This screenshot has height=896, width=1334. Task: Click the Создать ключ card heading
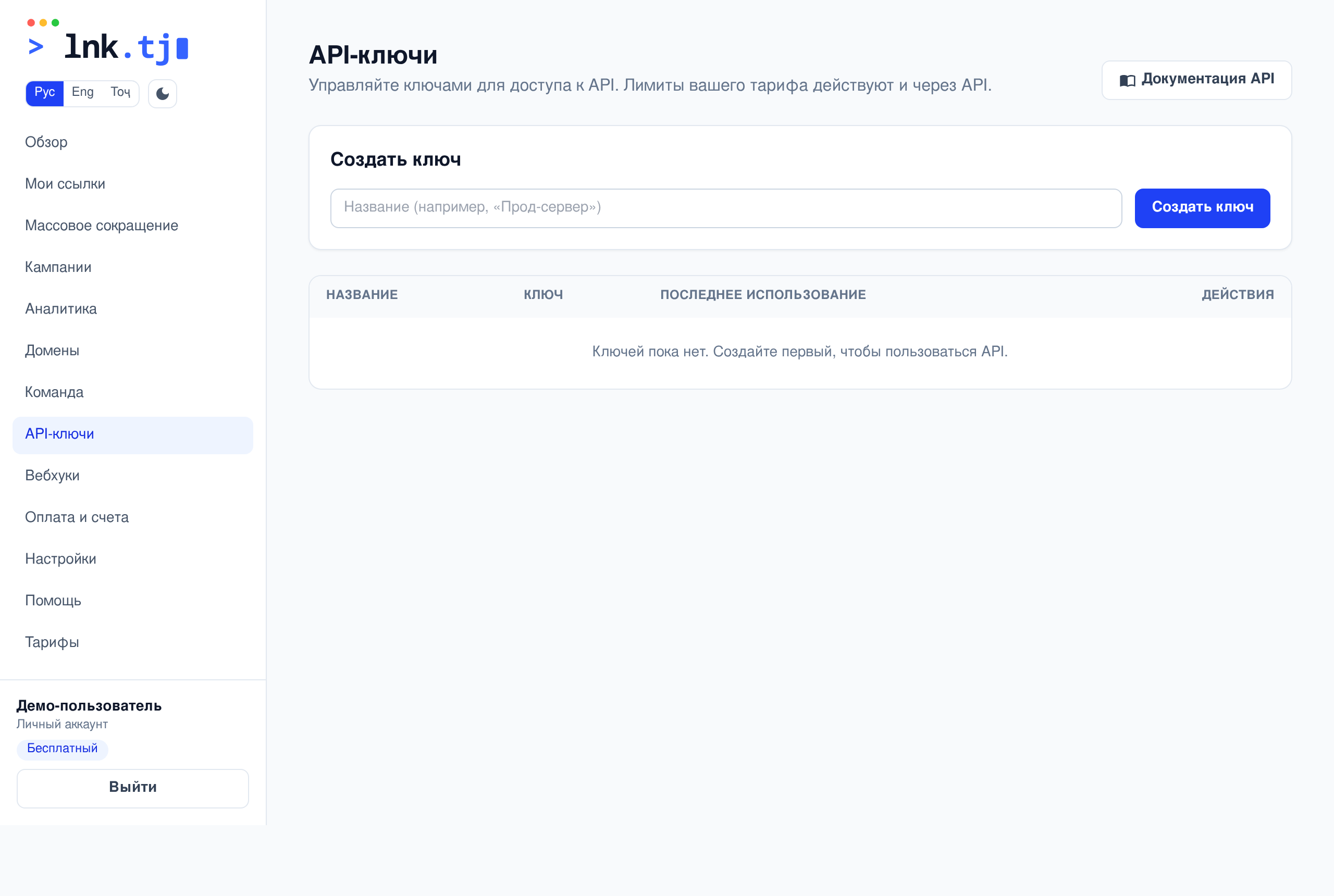(x=396, y=160)
